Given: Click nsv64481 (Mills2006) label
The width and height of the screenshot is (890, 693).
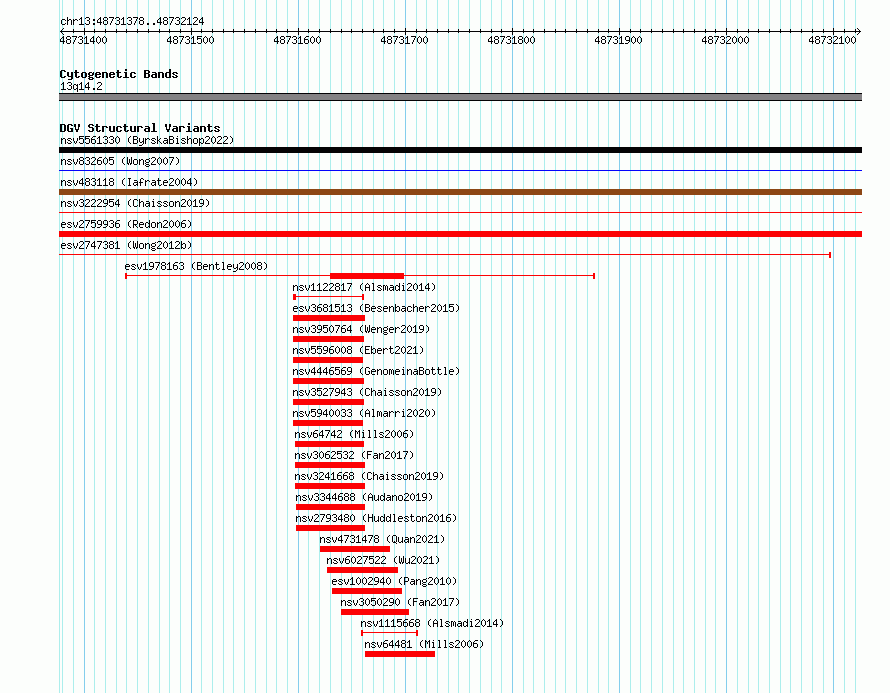Looking at the screenshot, I should tap(424, 644).
